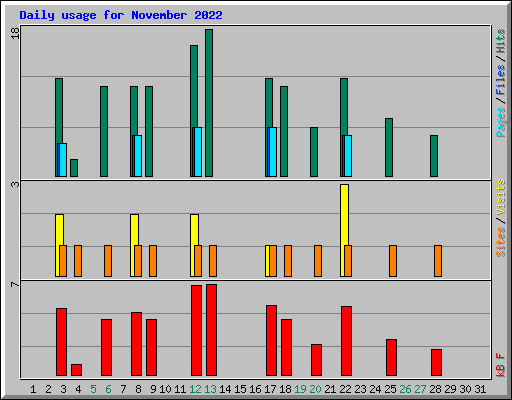Select the orange sites bar for day 20
The height and width of the screenshot is (400, 512).
click(x=318, y=261)
